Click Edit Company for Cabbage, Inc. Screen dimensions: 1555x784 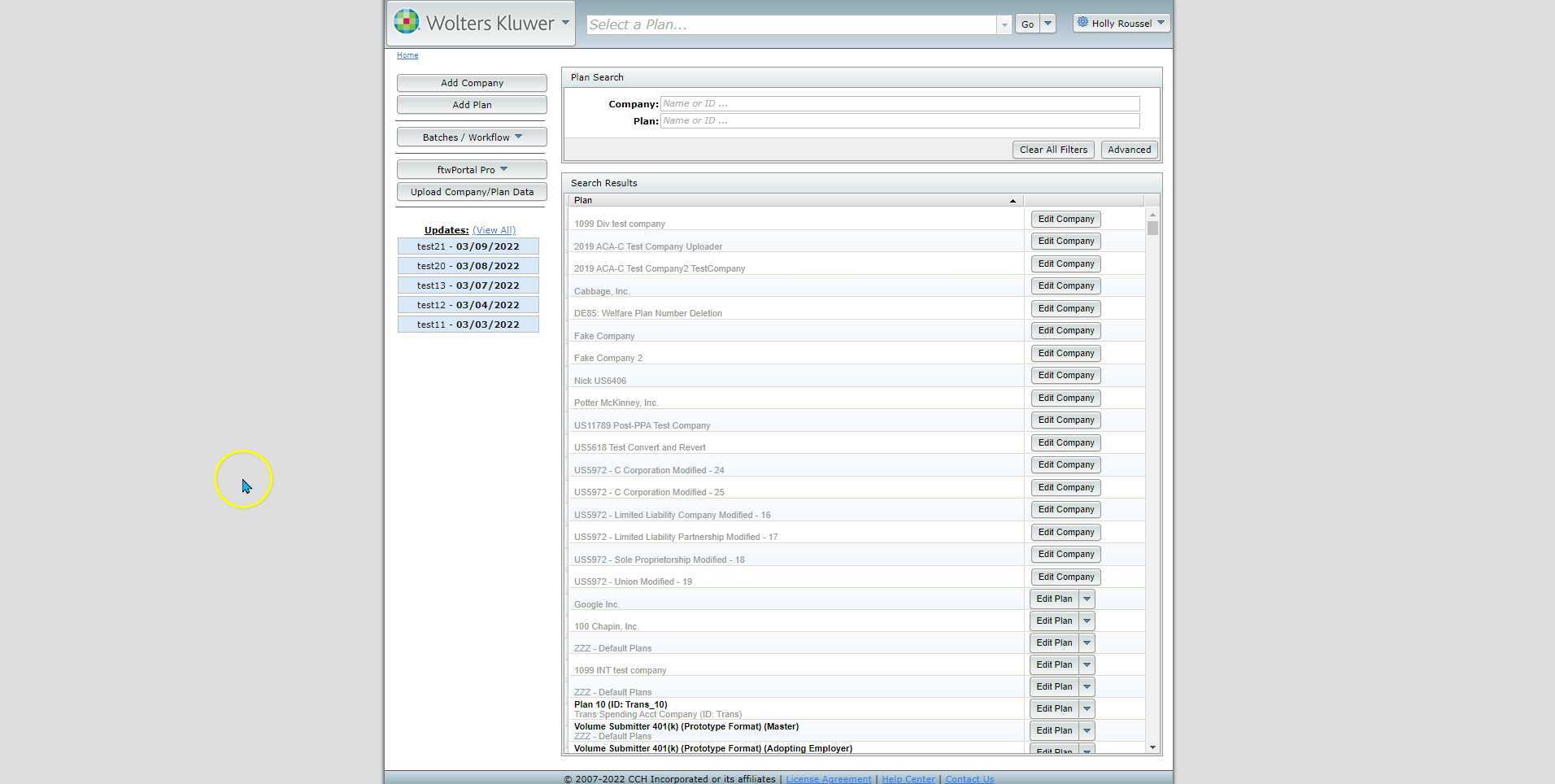click(1065, 286)
